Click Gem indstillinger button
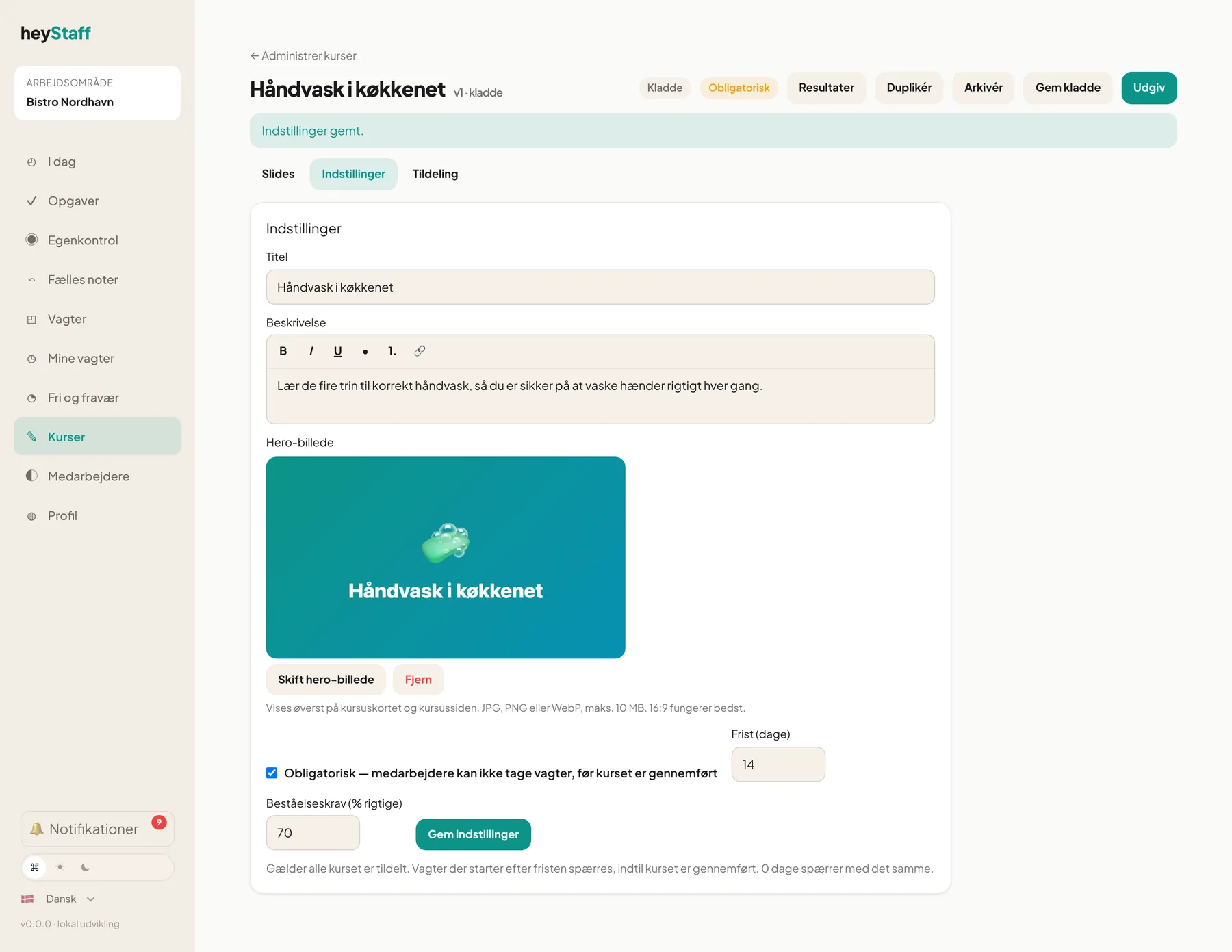This screenshot has height=952, width=1232. coord(473,834)
